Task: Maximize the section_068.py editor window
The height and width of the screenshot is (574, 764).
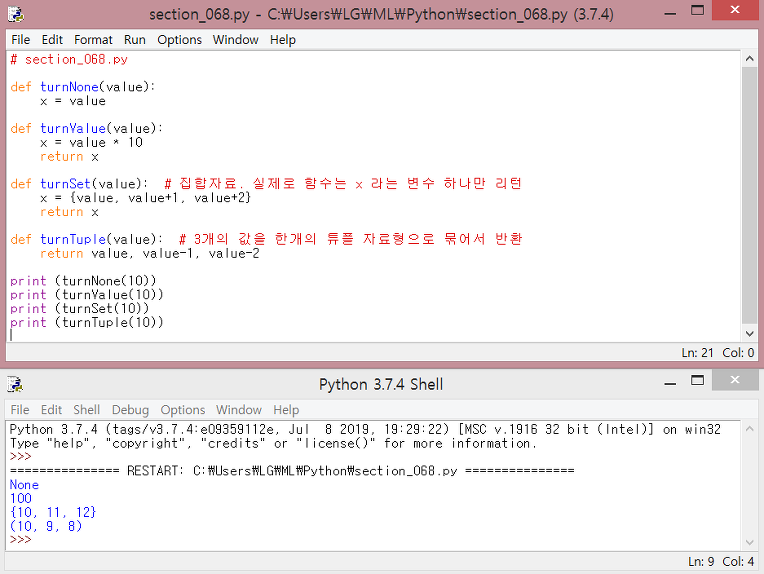Action: tap(698, 11)
